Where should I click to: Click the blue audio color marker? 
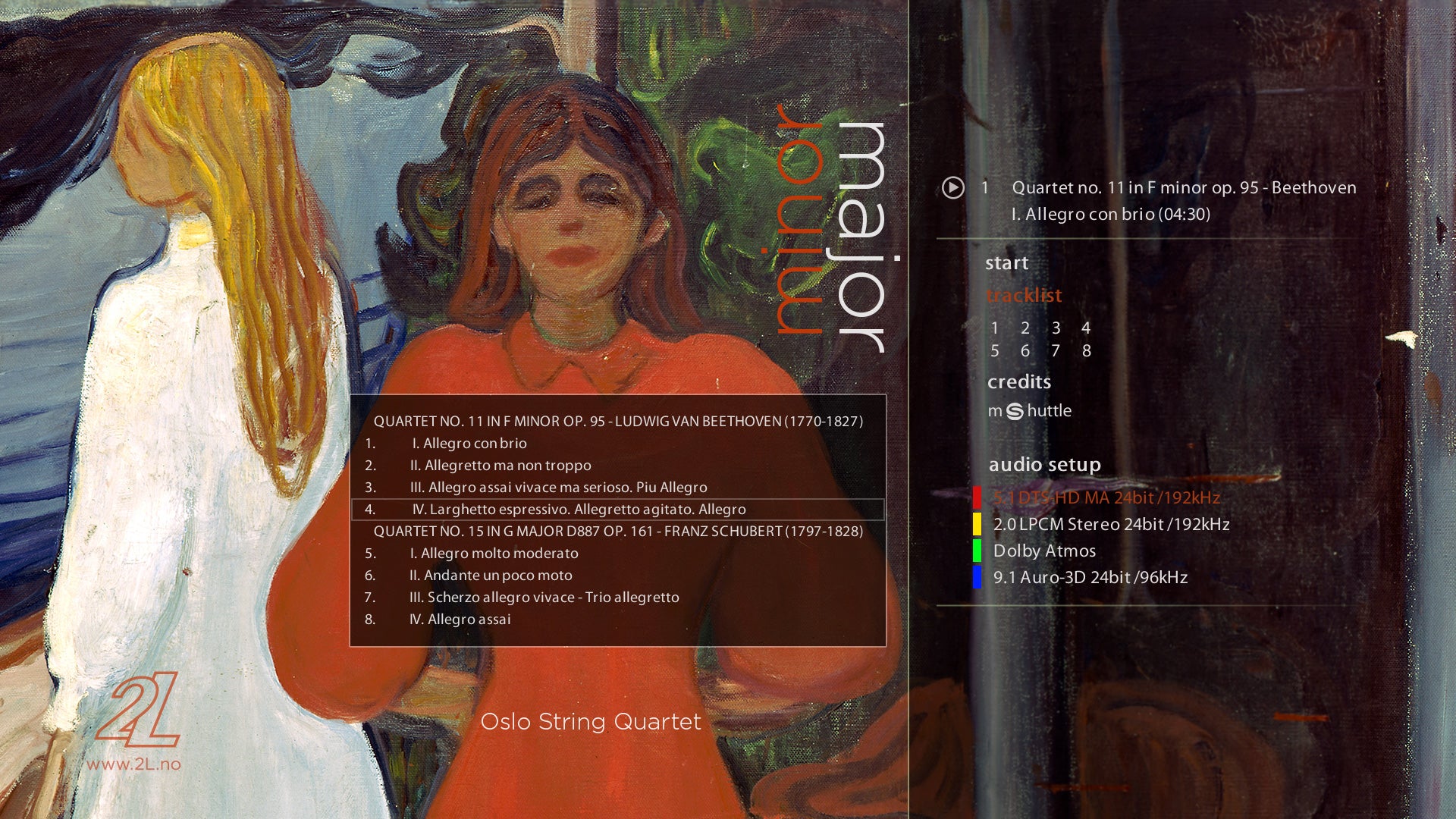tap(977, 577)
